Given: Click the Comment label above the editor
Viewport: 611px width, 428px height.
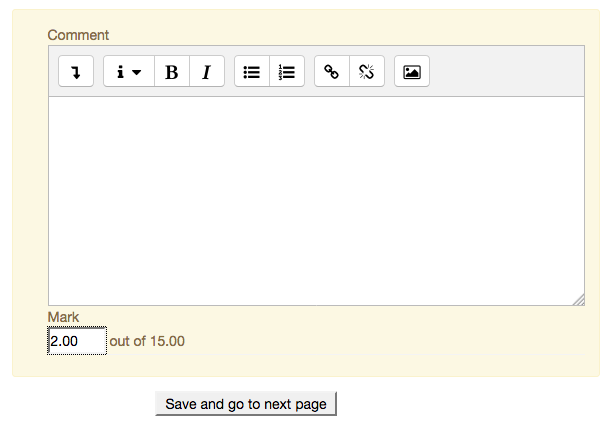Looking at the screenshot, I should (78, 35).
